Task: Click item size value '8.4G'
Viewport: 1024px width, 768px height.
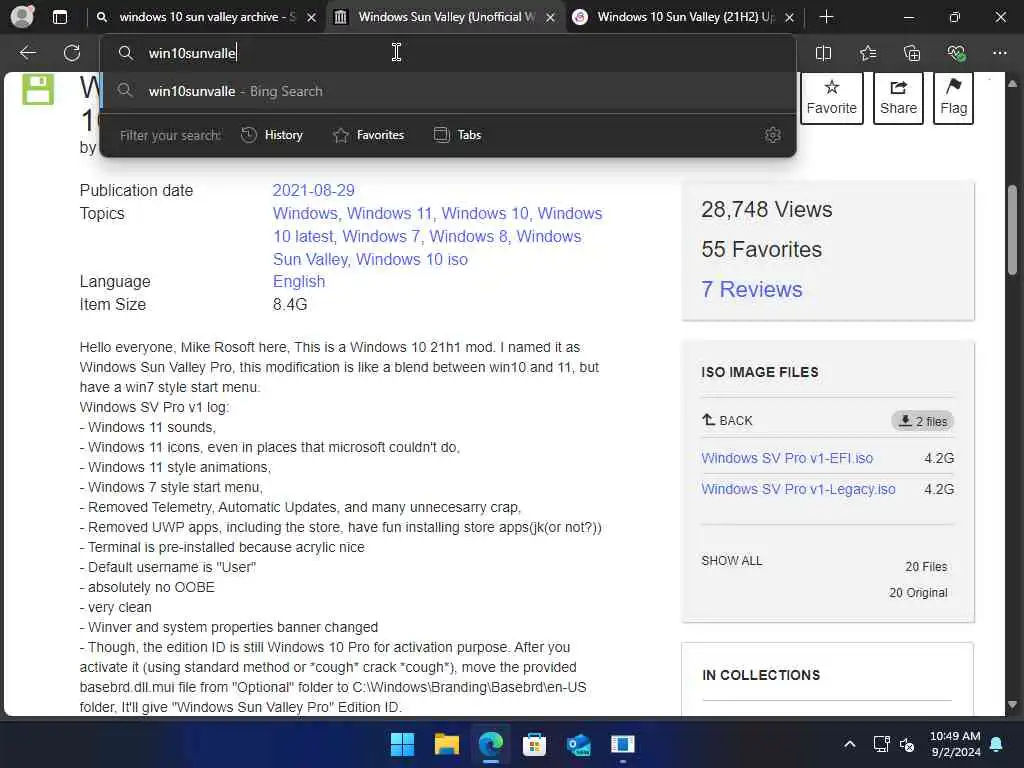Action: (290, 304)
